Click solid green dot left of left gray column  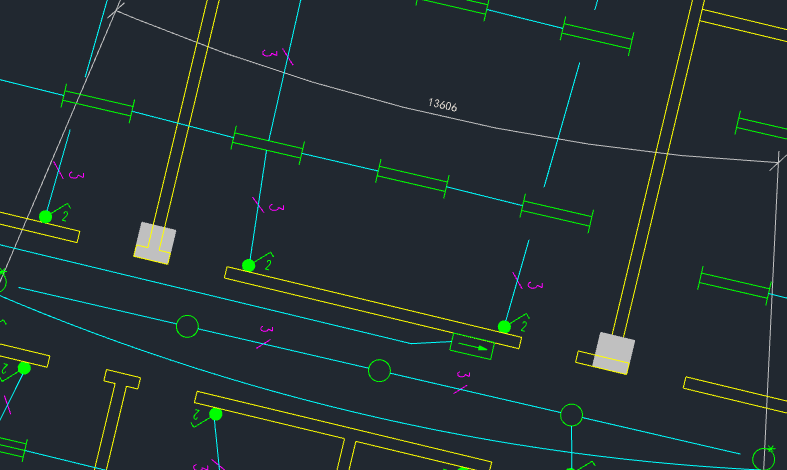[45, 217]
